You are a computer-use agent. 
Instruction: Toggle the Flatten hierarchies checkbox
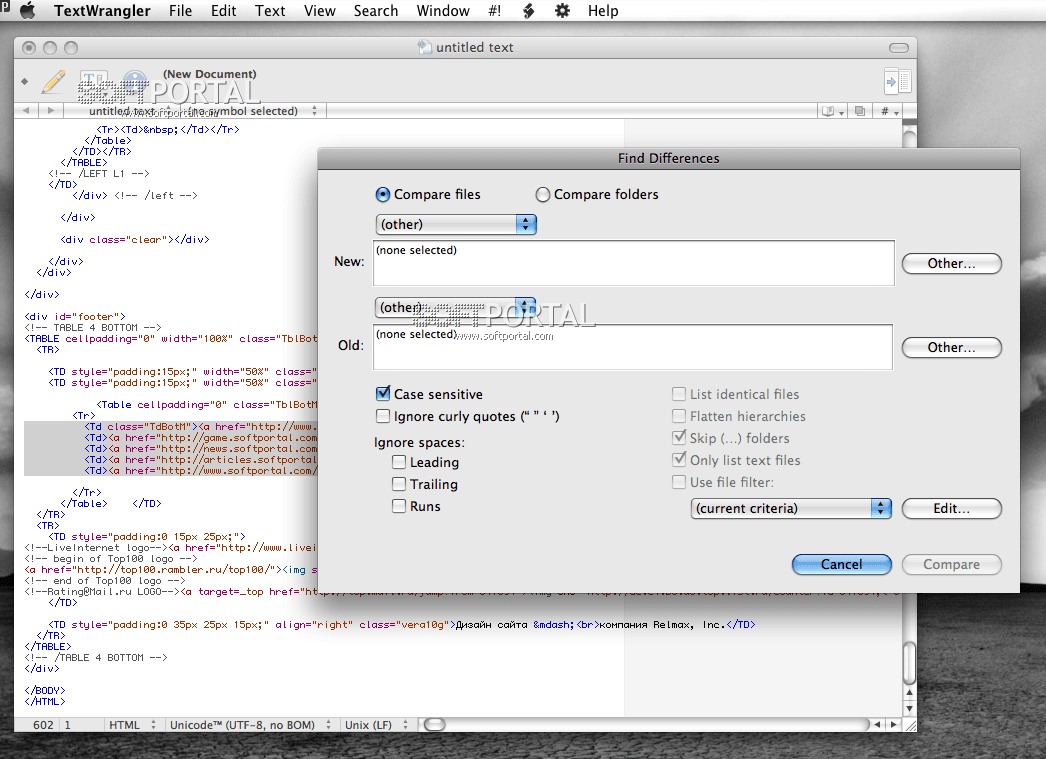click(x=679, y=416)
